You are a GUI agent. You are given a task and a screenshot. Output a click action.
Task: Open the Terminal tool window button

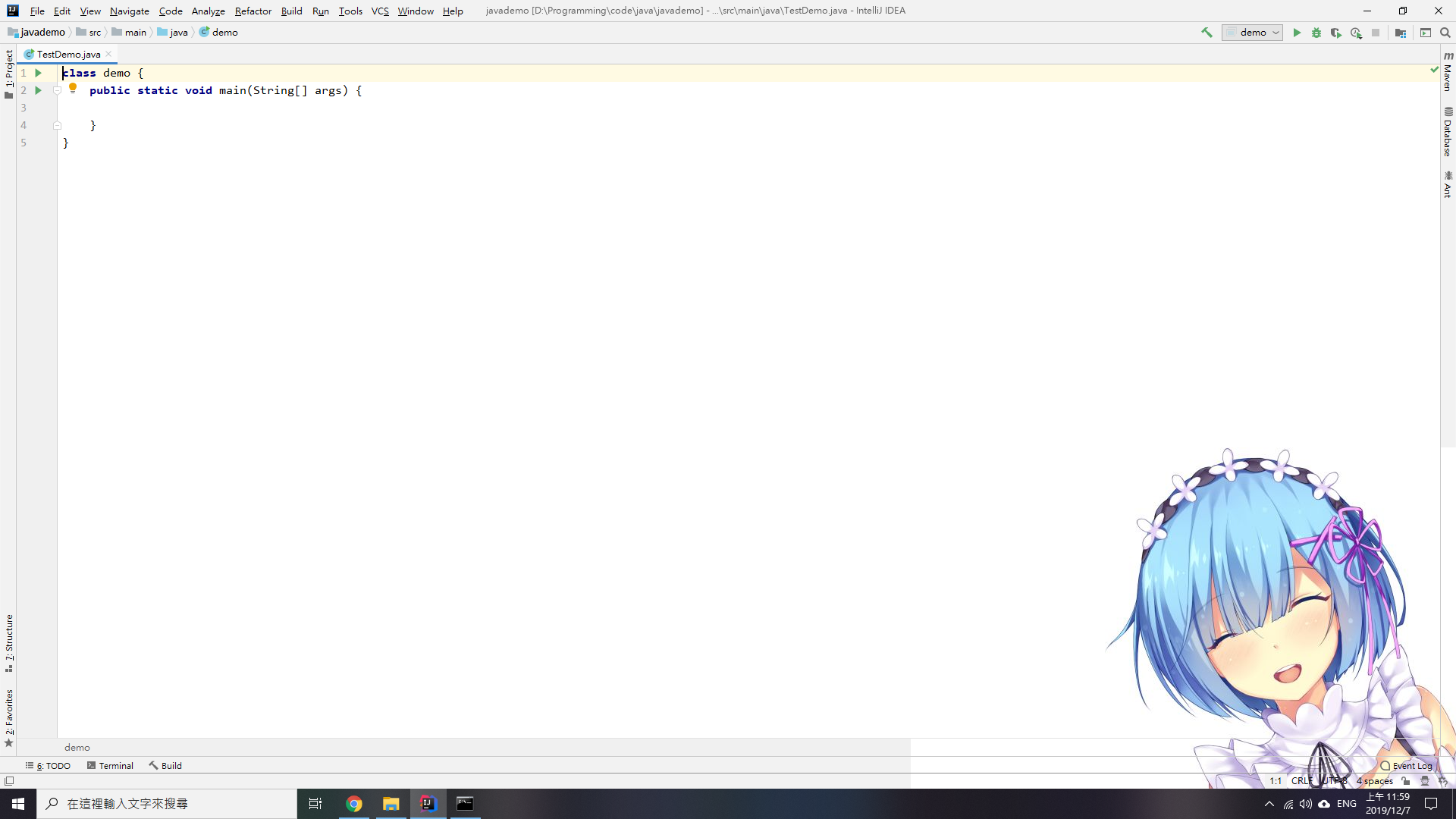pos(110,766)
